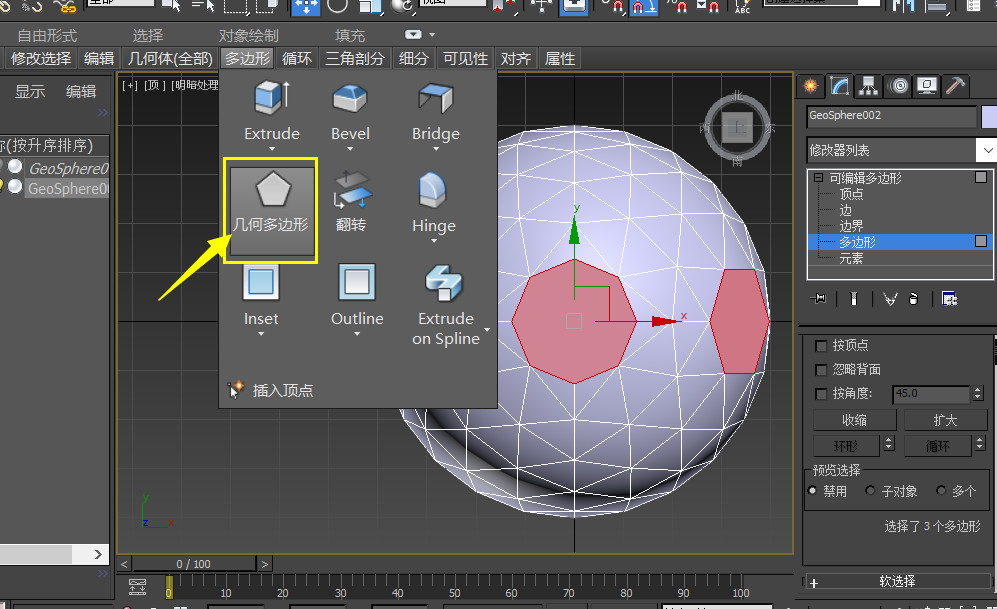Toggle the 忽略背面 checkbox
This screenshot has height=609, width=997.
822,370
